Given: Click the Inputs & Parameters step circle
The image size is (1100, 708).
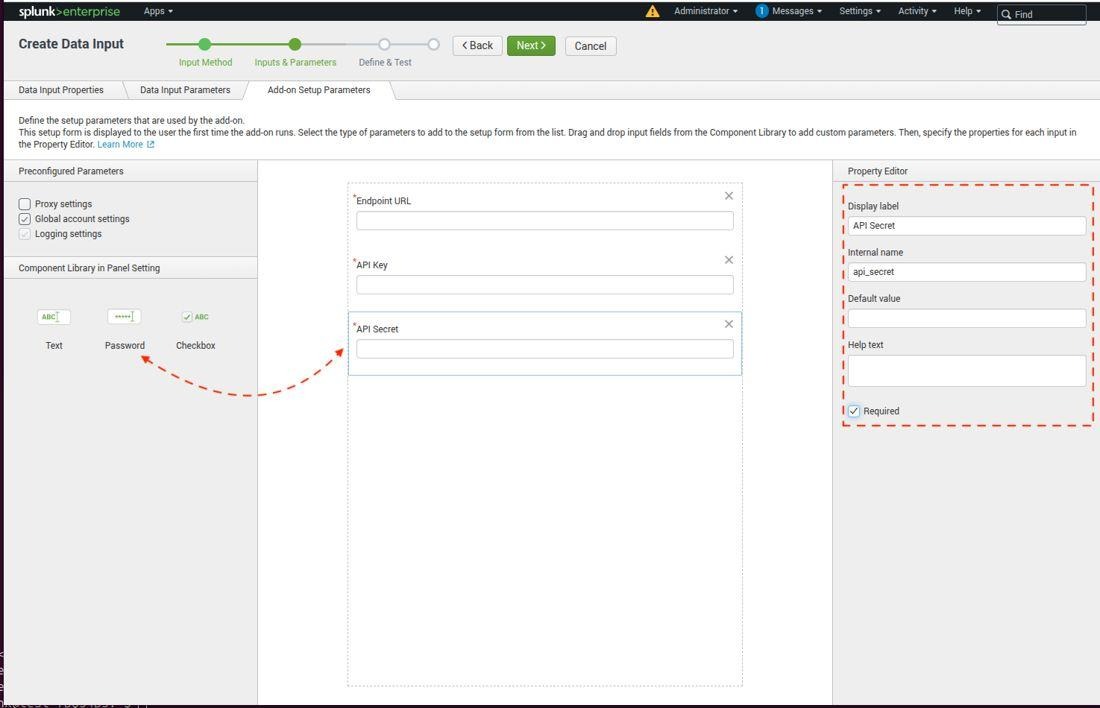Looking at the screenshot, I should 295,44.
